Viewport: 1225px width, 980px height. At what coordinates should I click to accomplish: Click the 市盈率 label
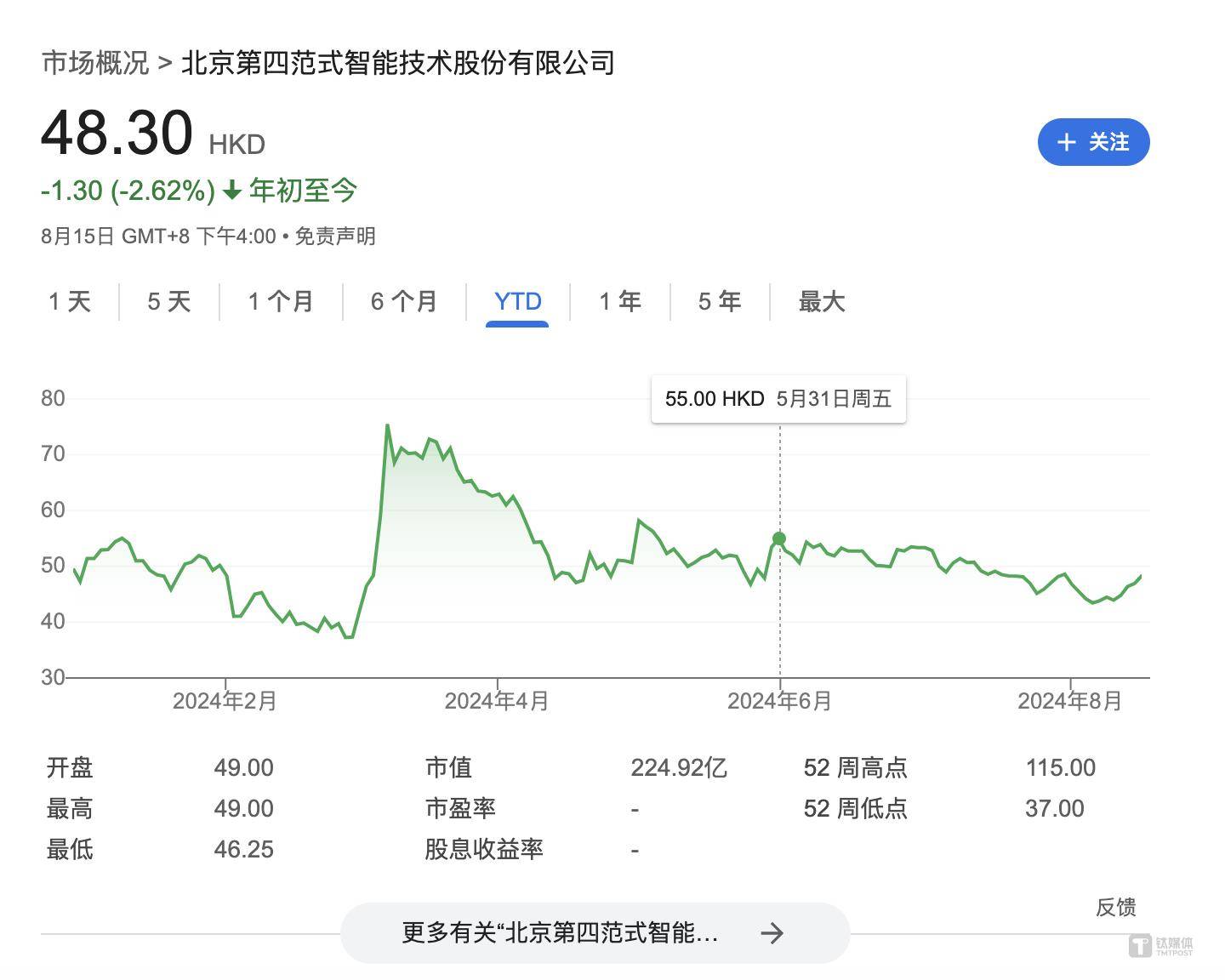pos(460,808)
